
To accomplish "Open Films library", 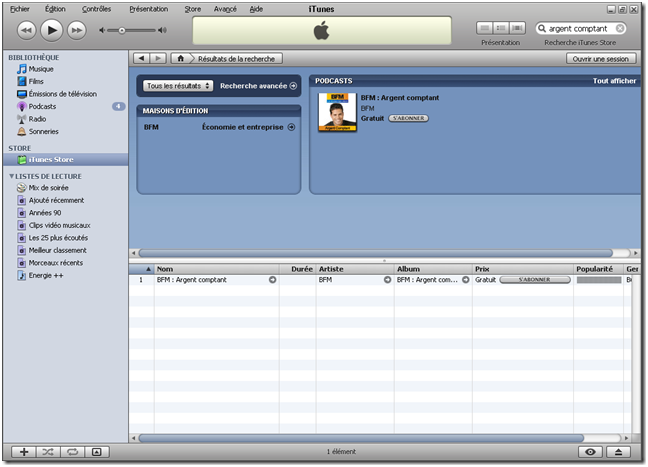I will pos(36,81).
